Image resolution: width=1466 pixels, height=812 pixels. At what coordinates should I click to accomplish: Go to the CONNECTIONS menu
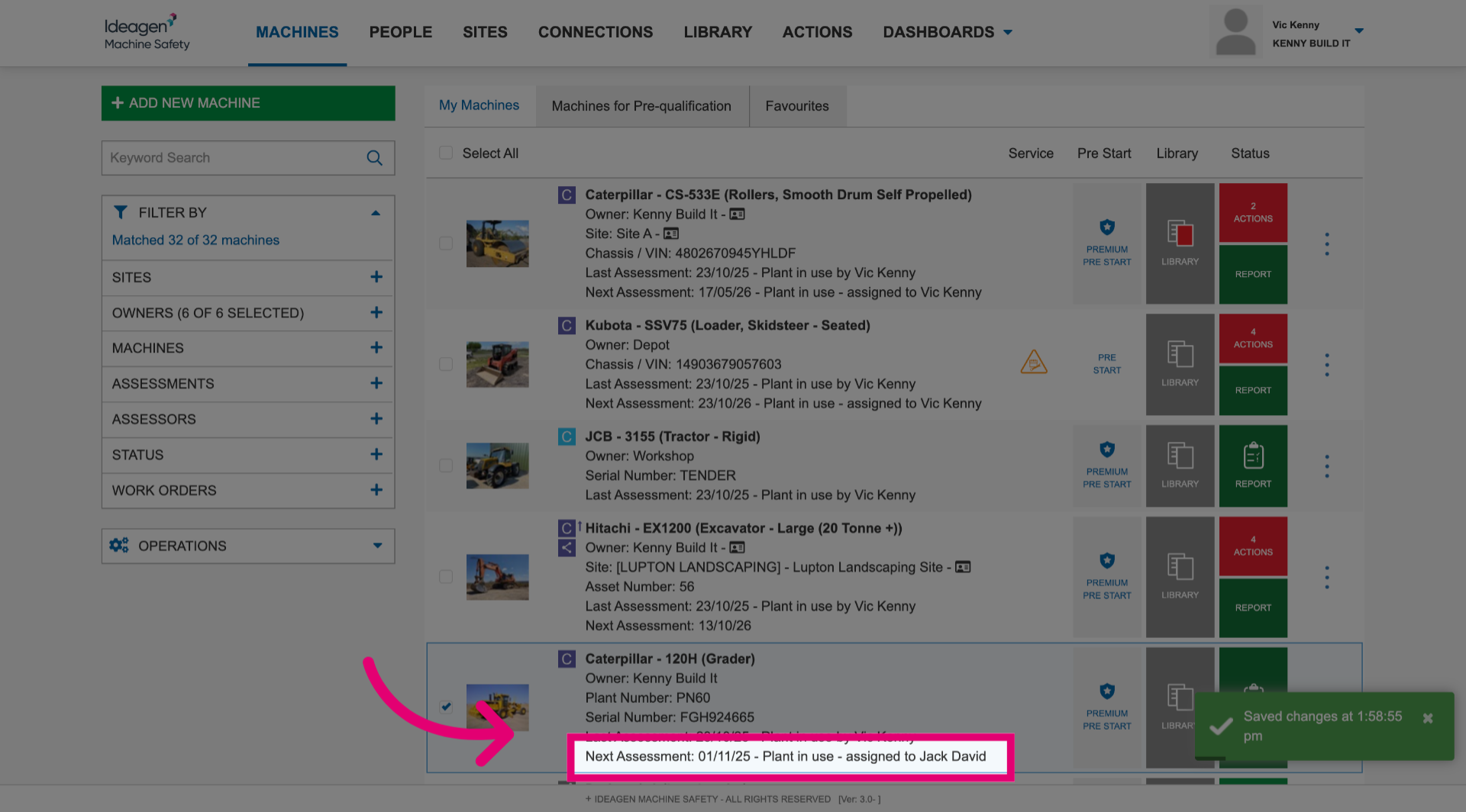click(596, 32)
